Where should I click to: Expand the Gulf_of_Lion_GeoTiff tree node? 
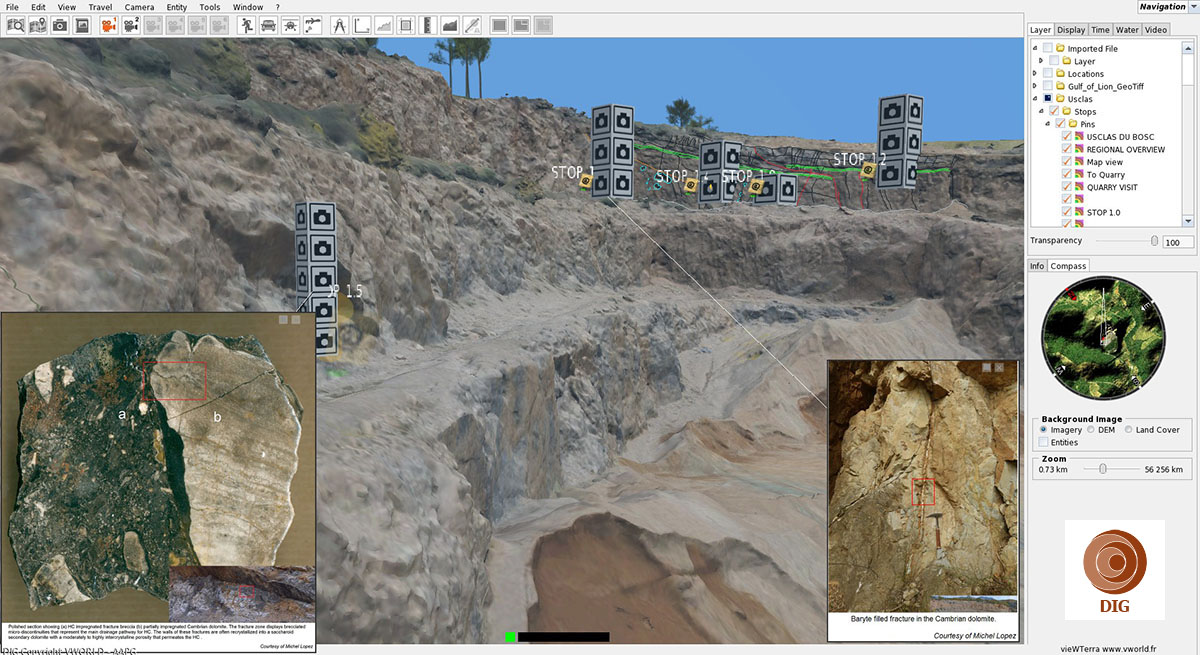pos(1035,87)
